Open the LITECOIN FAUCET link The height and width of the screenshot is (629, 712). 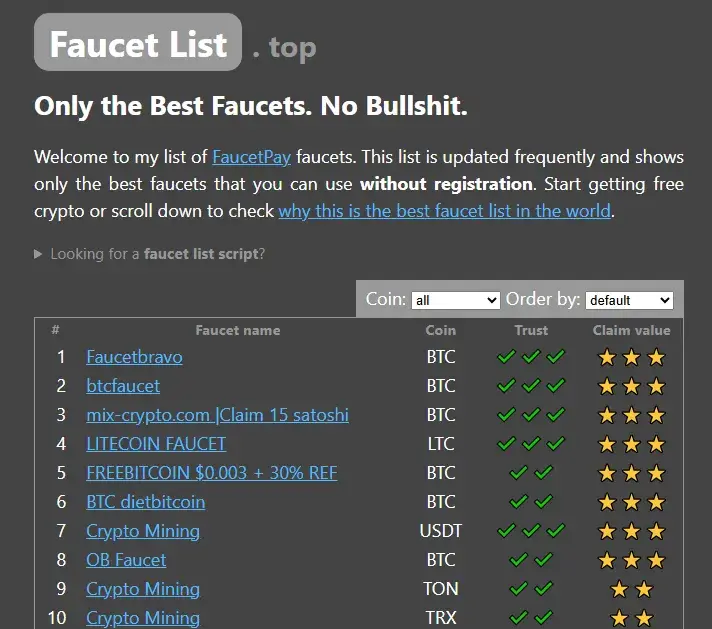156,444
